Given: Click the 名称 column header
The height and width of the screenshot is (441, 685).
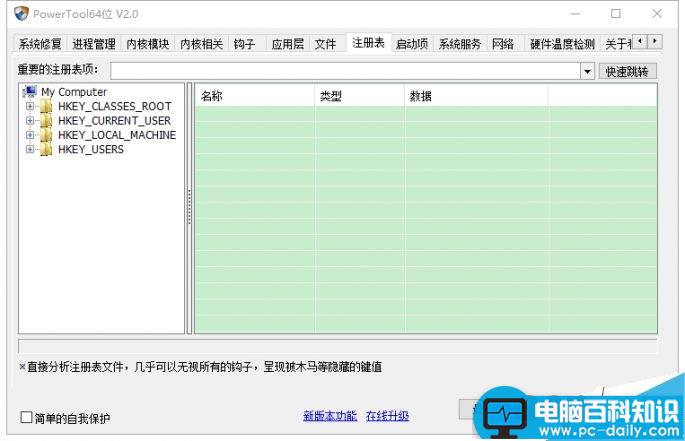Looking at the screenshot, I should [x=255, y=96].
